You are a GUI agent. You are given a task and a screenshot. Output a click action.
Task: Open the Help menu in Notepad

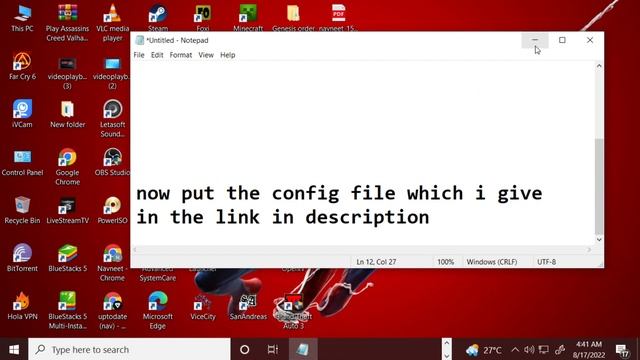click(x=227, y=55)
